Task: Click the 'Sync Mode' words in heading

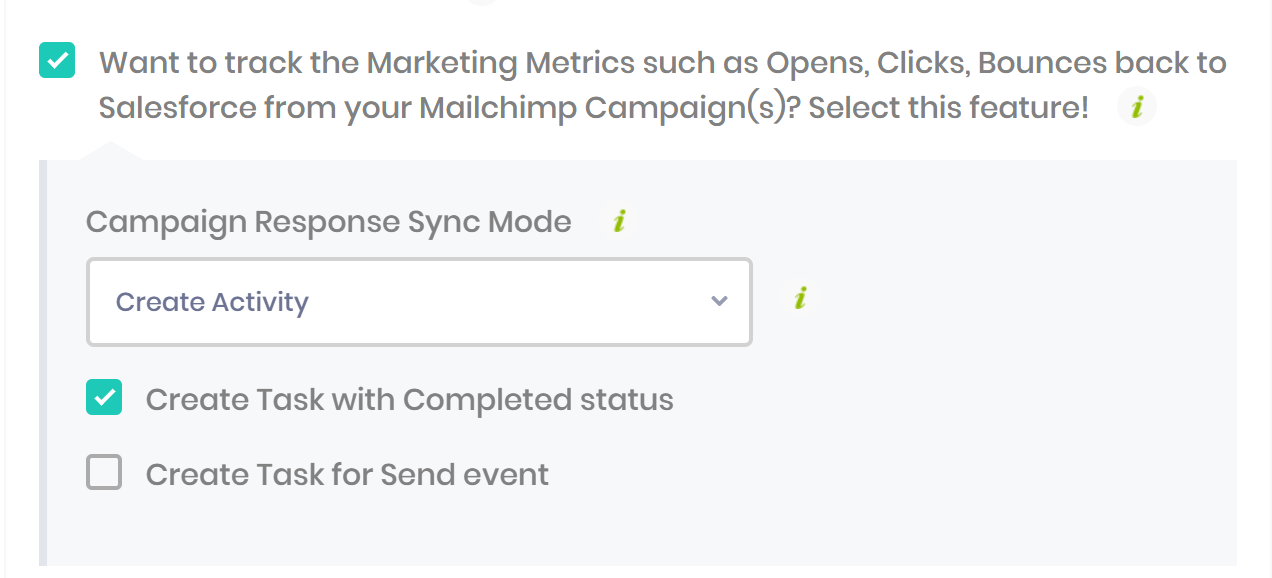Action: (490, 222)
